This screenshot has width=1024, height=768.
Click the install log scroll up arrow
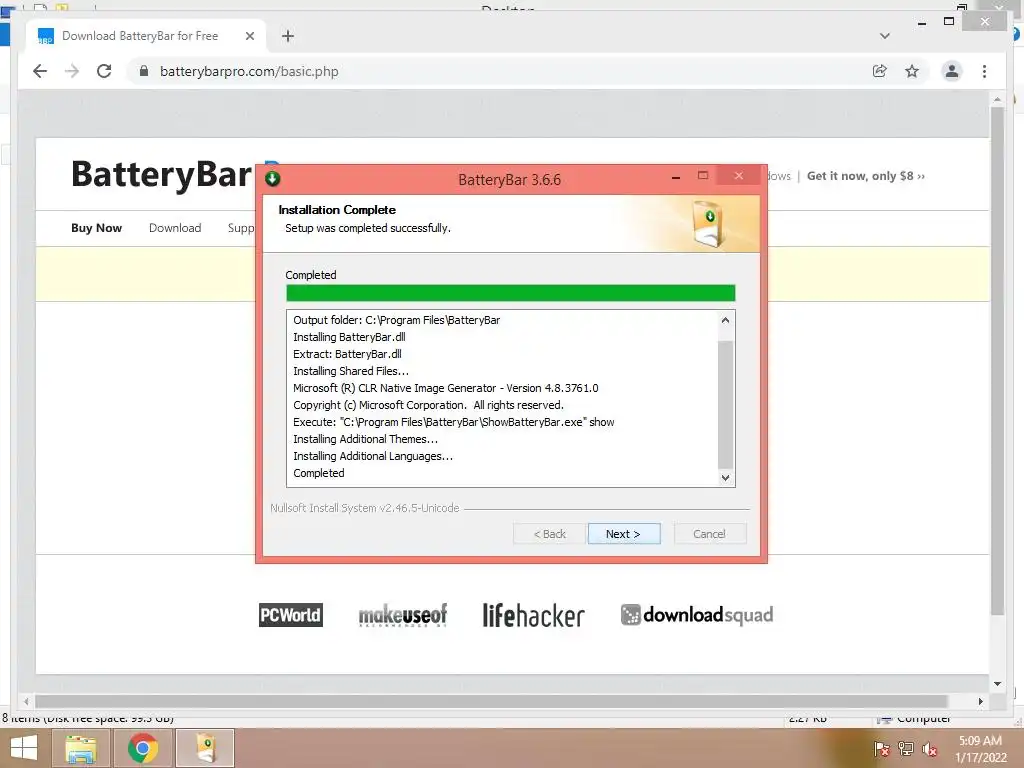725,320
